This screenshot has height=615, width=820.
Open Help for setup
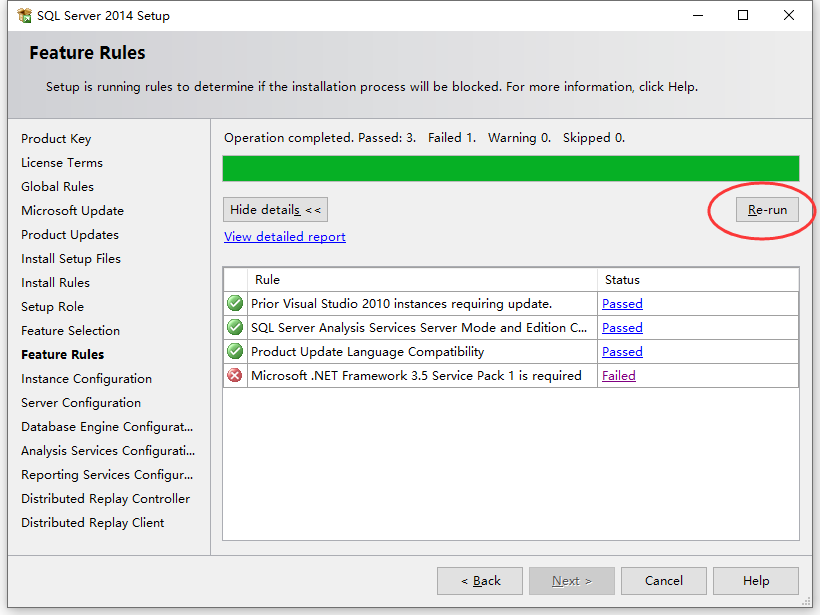click(756, 581)
